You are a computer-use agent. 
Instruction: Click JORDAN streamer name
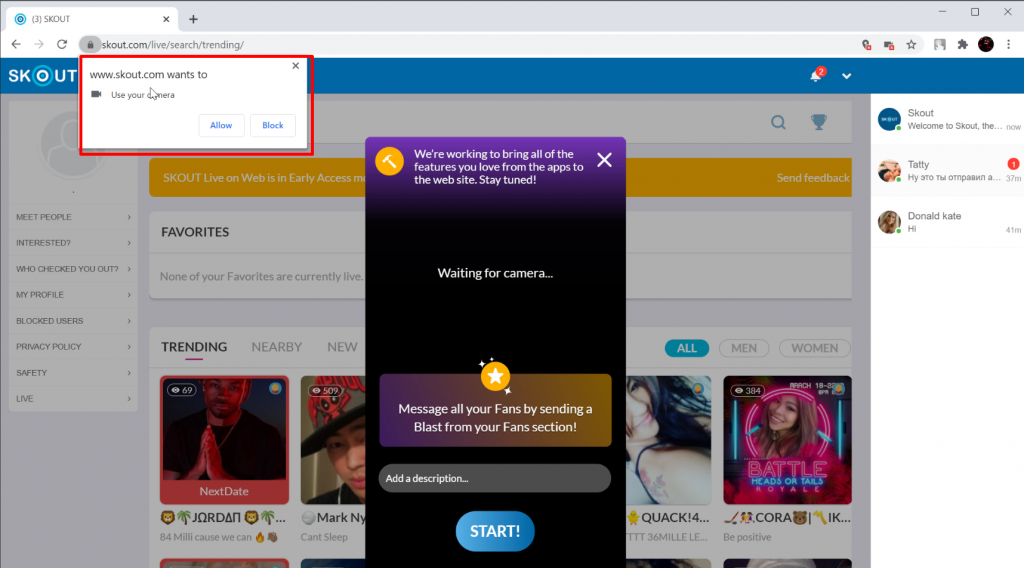[x=223, y=518]
